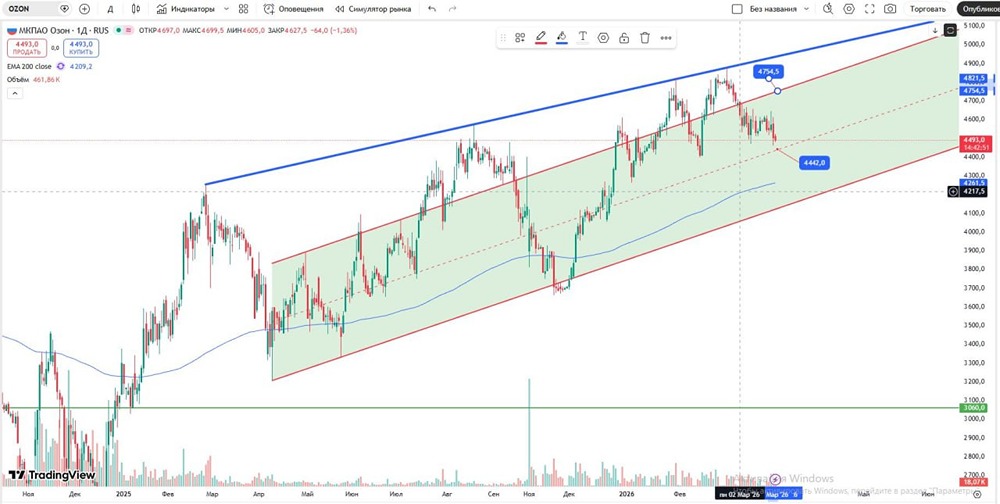Open symbol info icon next to OZON
This screenshot has height=504, width=1000.
64,9
